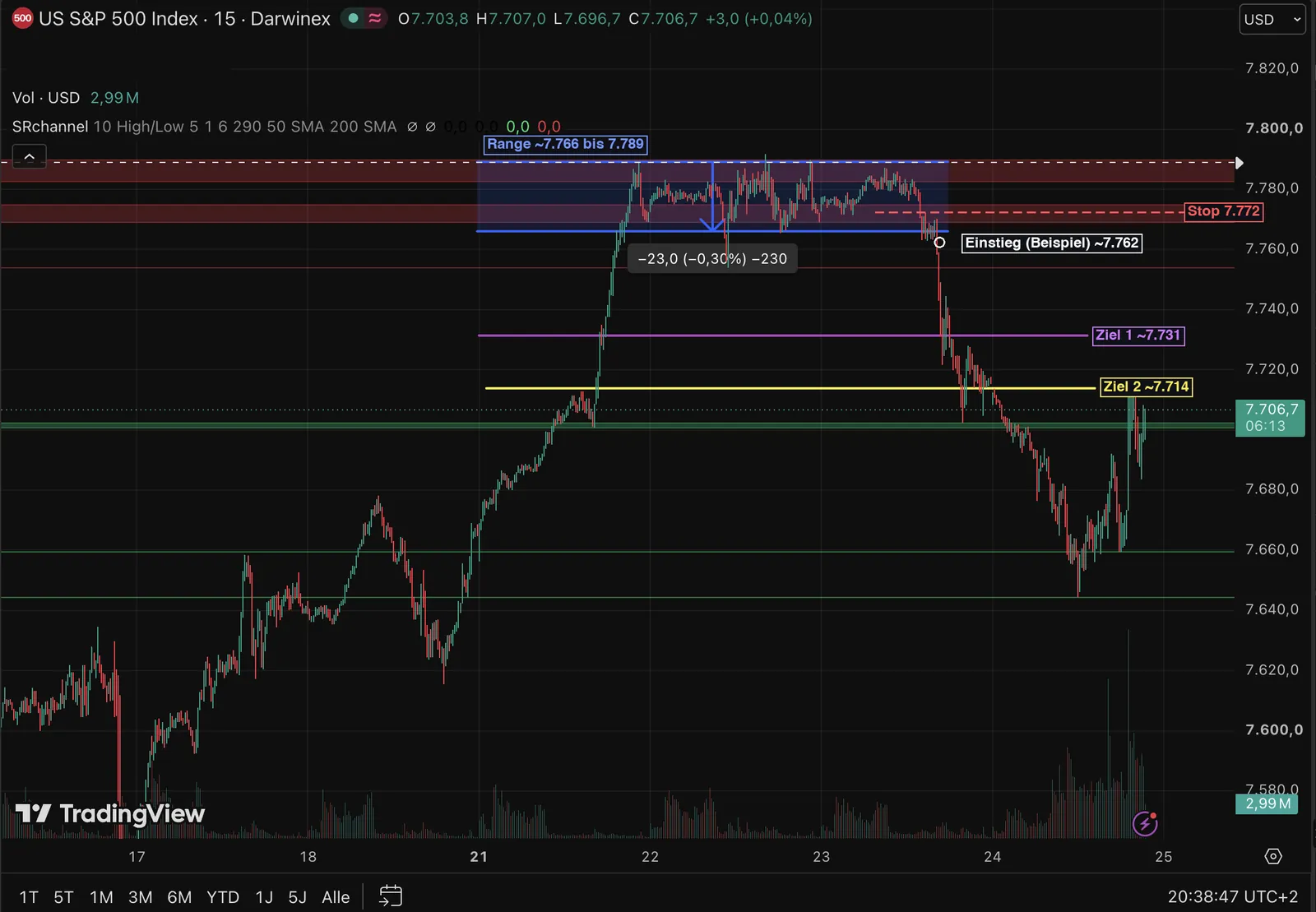Click the -23,0 (-0,30%) measurement tooltip
Image resolution: width=1316 pixels, height=912 pixels.
tap(712, 259)
